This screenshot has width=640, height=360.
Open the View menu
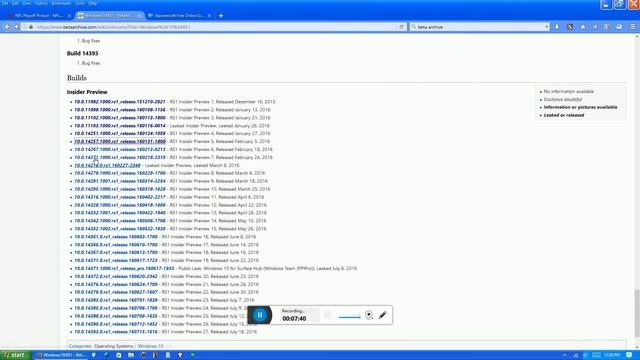(x=27, y=3)
